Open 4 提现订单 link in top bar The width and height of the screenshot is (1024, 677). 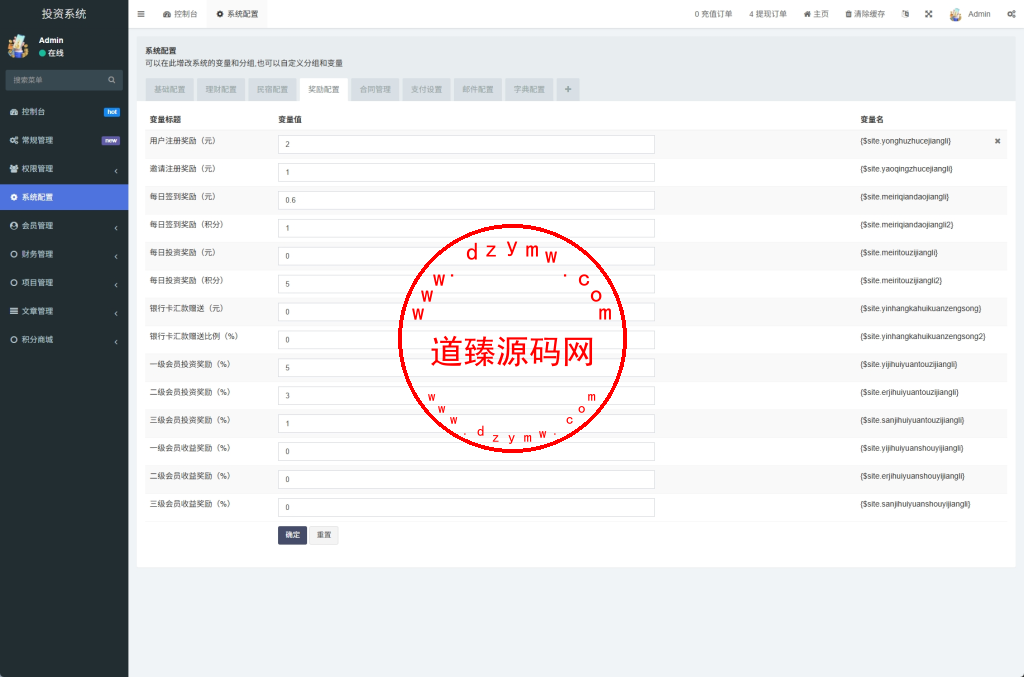pyautogui.click(x=768, y=14)
